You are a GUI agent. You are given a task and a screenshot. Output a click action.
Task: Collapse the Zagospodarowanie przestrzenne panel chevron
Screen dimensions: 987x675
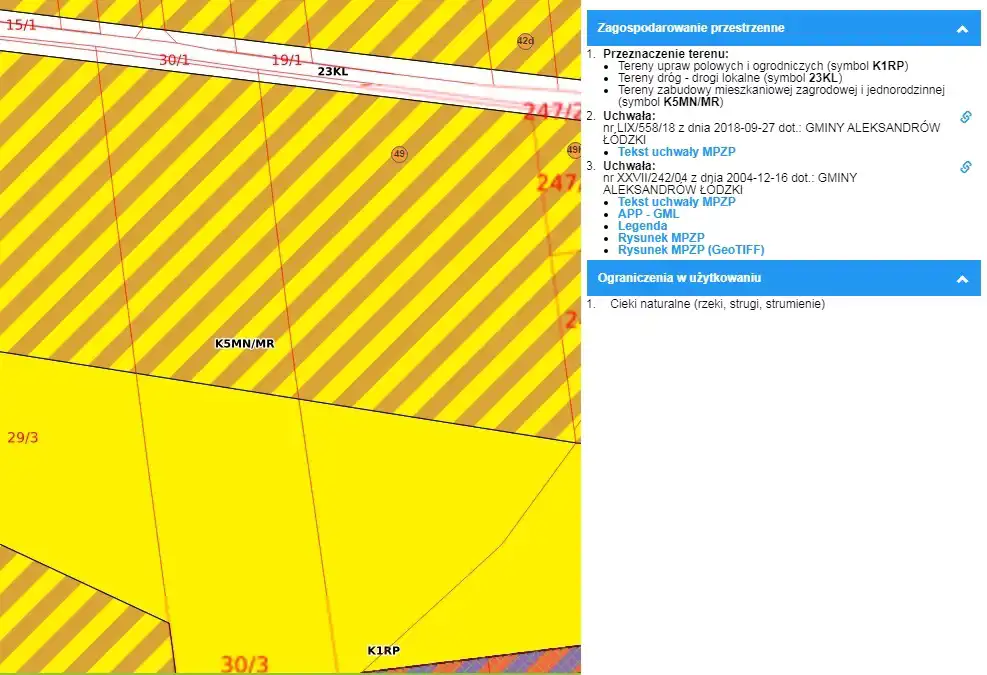(962, 29)
